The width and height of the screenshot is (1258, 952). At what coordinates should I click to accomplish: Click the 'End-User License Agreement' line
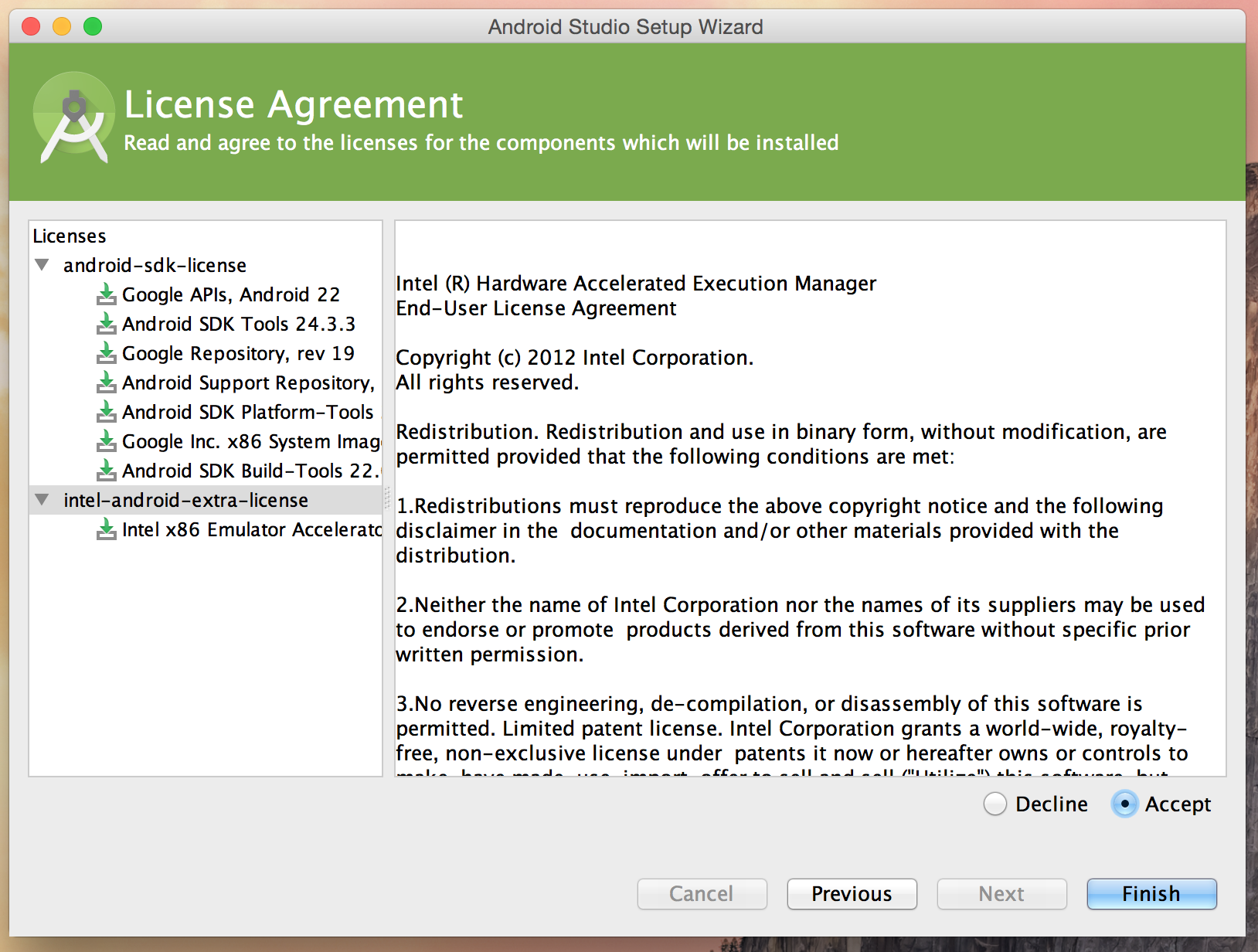[x=536, y=308]
